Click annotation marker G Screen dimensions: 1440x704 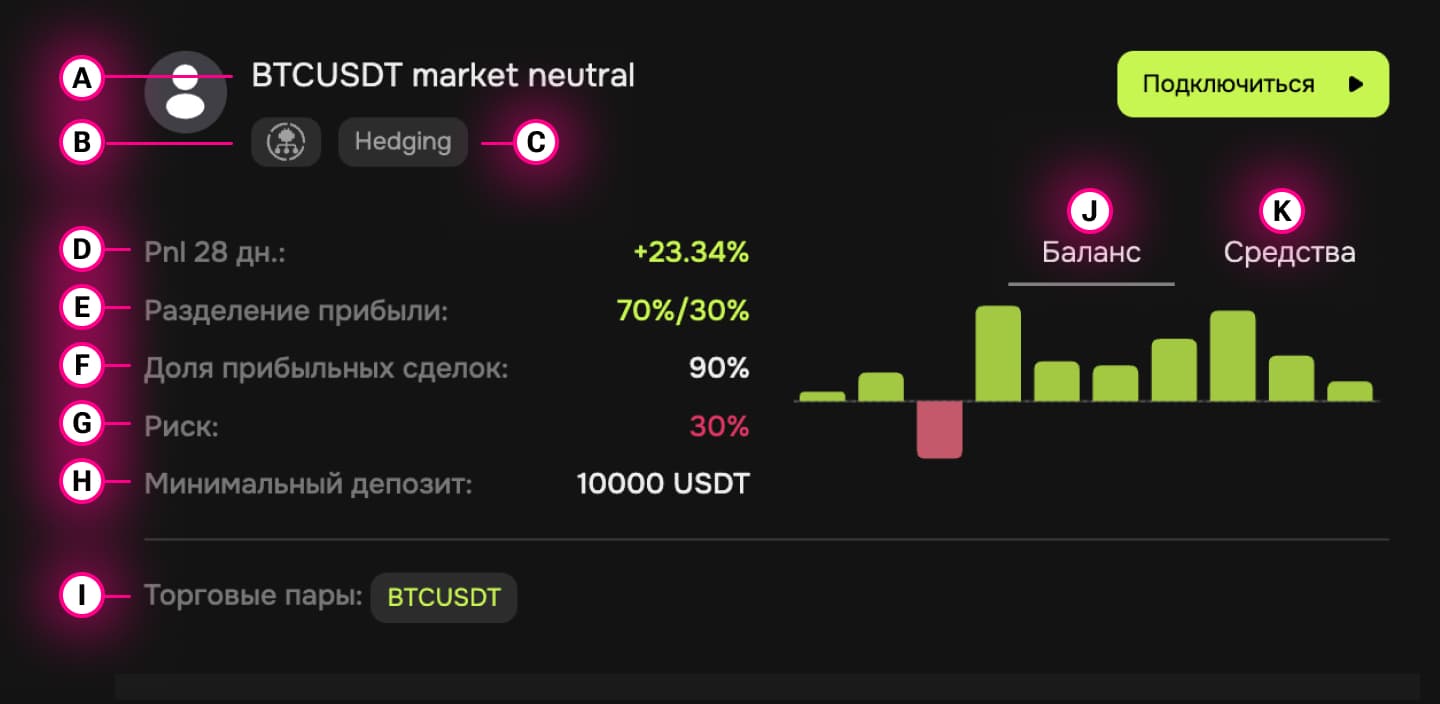tap(82, 426)
